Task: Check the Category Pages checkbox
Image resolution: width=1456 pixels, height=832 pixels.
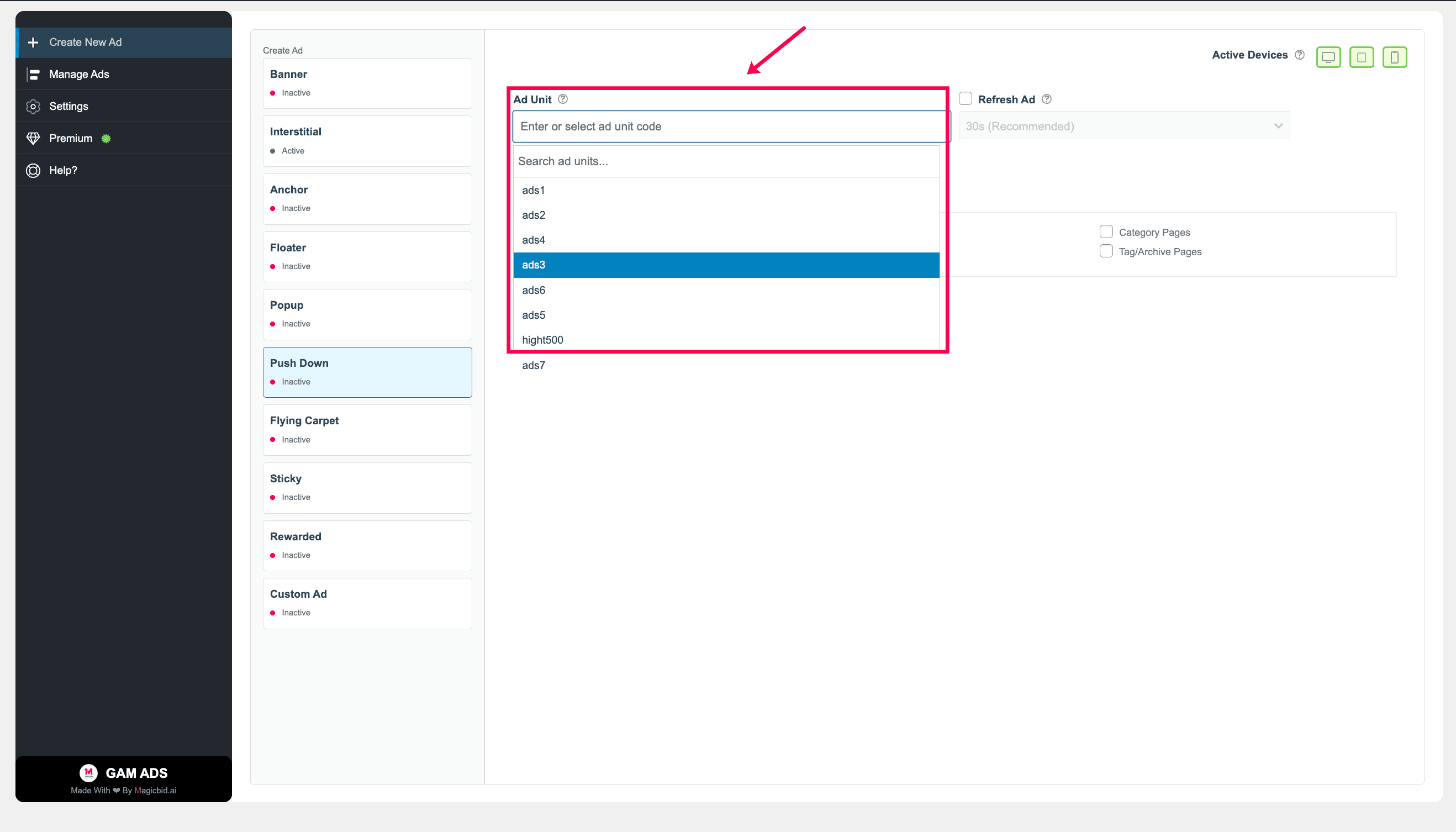Action: click(1106, 231)
